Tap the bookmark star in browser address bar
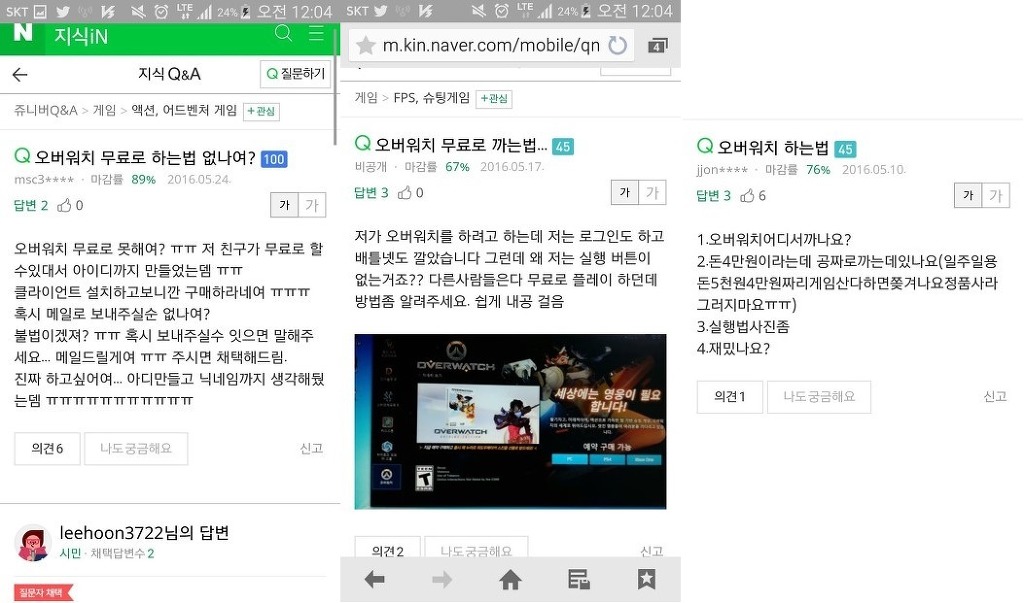1024x603 pixels. click(x=366, y=45)
